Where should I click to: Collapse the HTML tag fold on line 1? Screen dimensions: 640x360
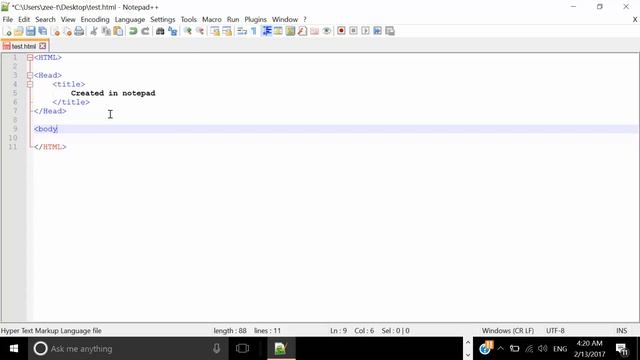click(x=30, y=58)
